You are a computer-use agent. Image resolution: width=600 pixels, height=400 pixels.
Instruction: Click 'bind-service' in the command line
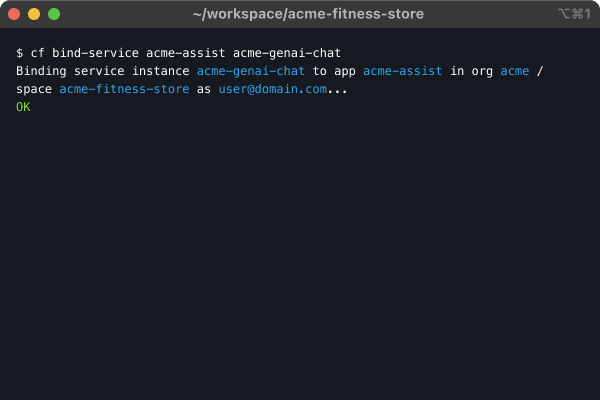point(95,52)
